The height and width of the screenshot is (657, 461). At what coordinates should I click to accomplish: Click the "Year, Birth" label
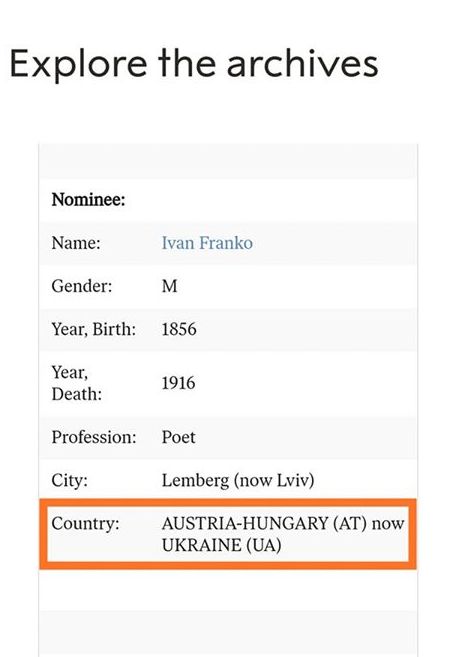(x=93, y=330)
